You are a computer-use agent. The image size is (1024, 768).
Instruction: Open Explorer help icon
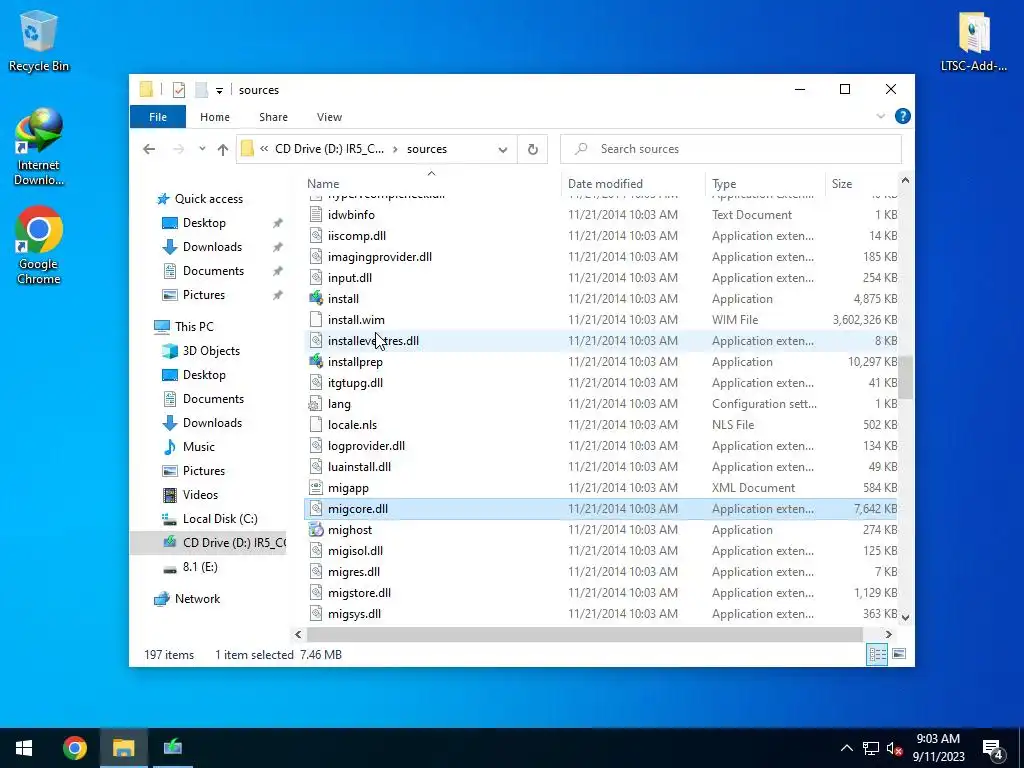tap(903, 116)
